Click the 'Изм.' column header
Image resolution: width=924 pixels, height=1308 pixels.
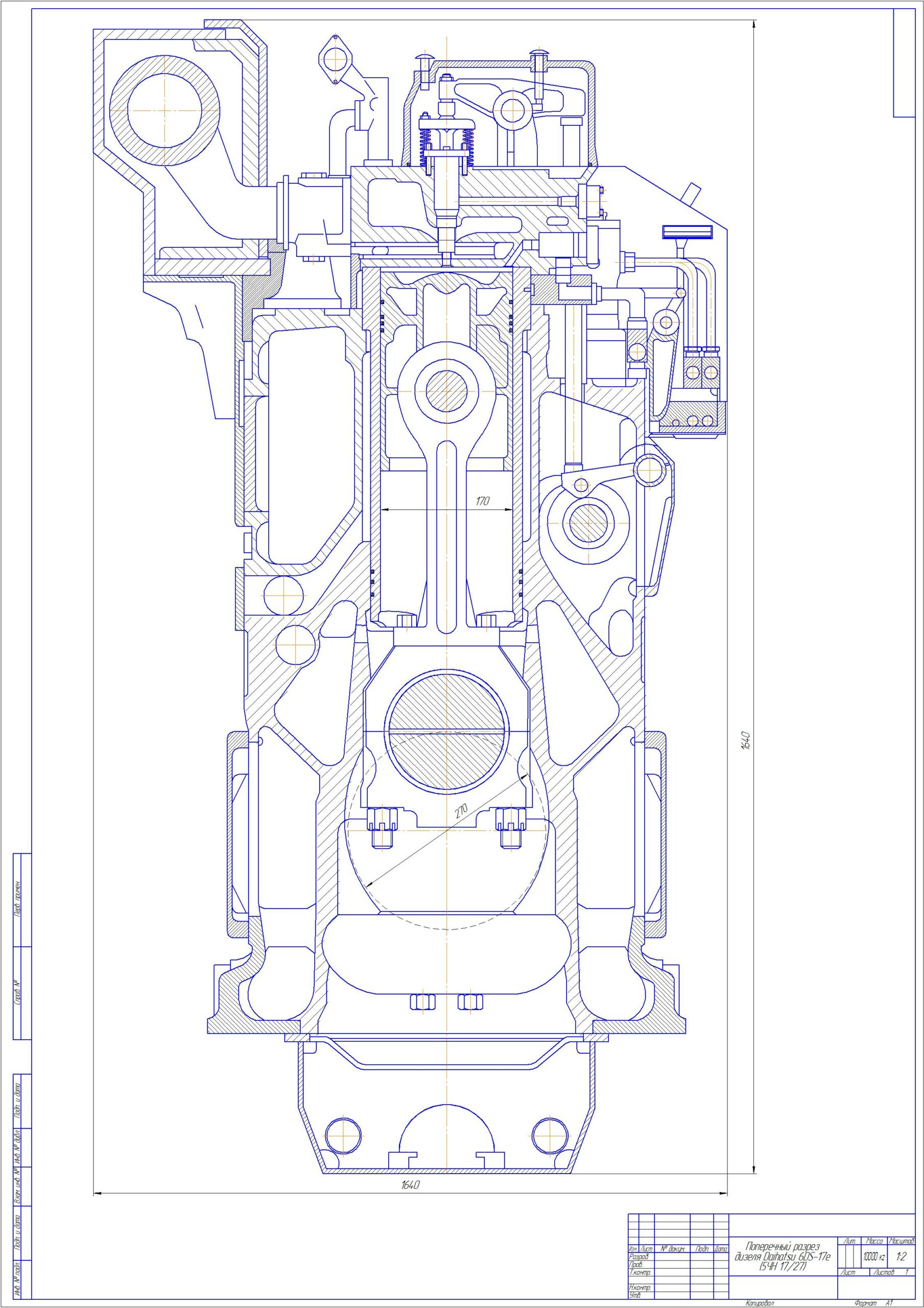[634, 1249]
